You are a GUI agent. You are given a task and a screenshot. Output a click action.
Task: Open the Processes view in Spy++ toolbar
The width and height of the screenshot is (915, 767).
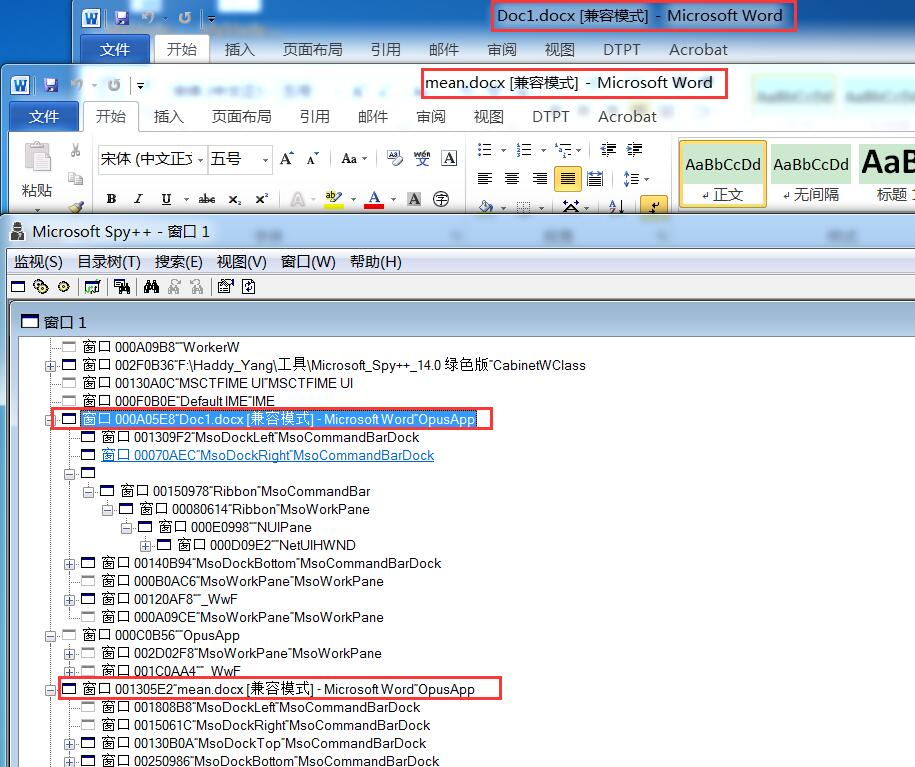(x=41, y=287)
